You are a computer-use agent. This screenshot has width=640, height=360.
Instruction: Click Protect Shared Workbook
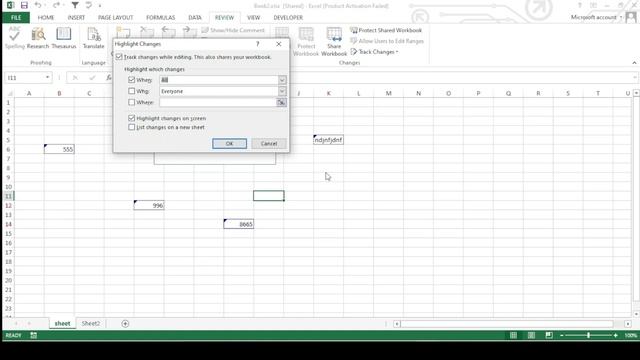386,30
